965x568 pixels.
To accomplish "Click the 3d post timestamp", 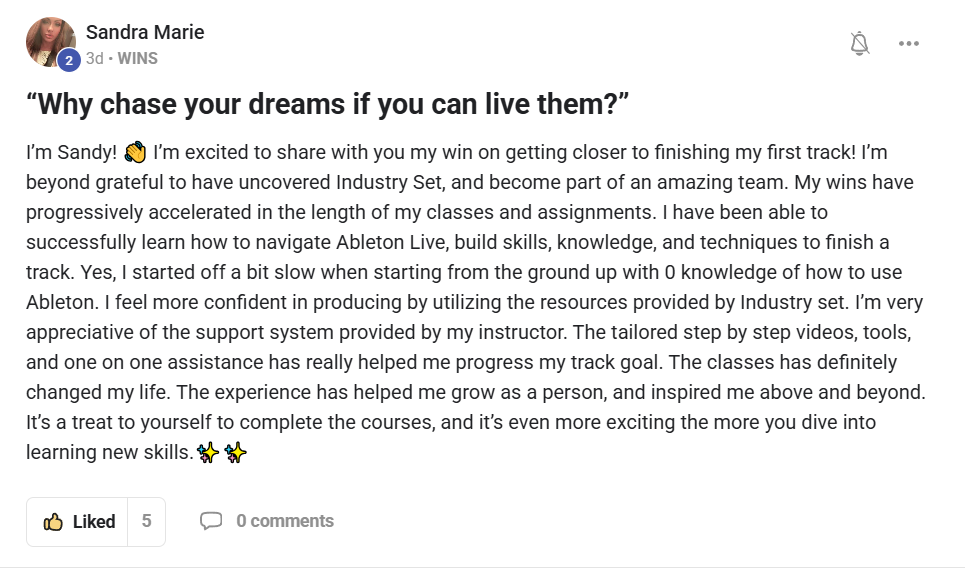I will pyautogui.click(x=94, y=58).
